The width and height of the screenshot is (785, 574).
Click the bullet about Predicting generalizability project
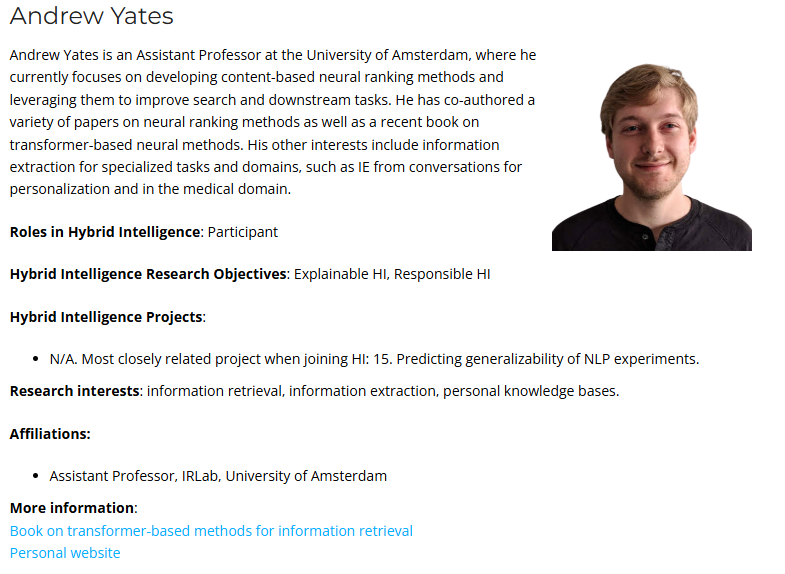click(x=374, y=359)
